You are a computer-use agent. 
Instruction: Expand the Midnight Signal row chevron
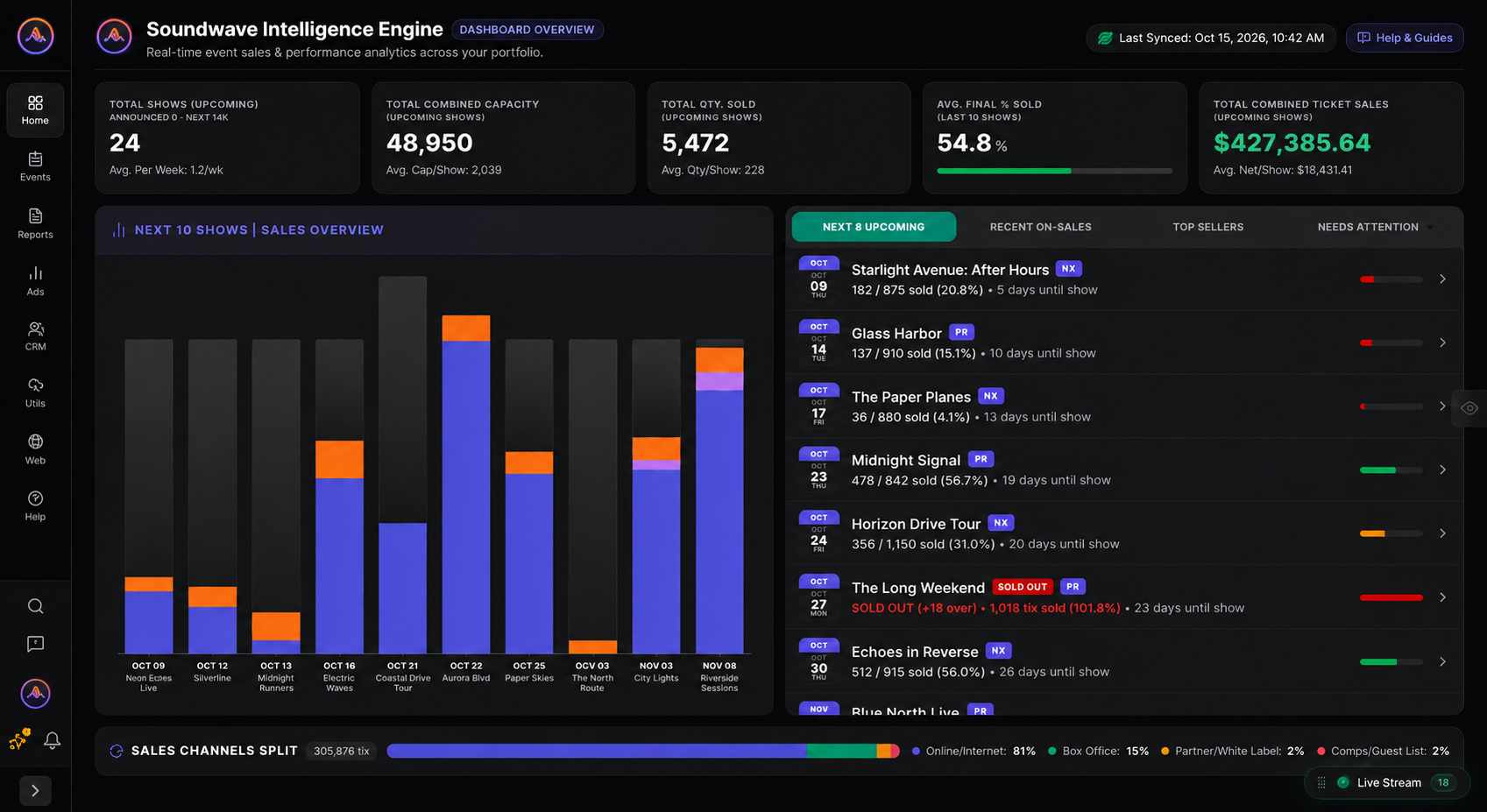point(1442,470)
